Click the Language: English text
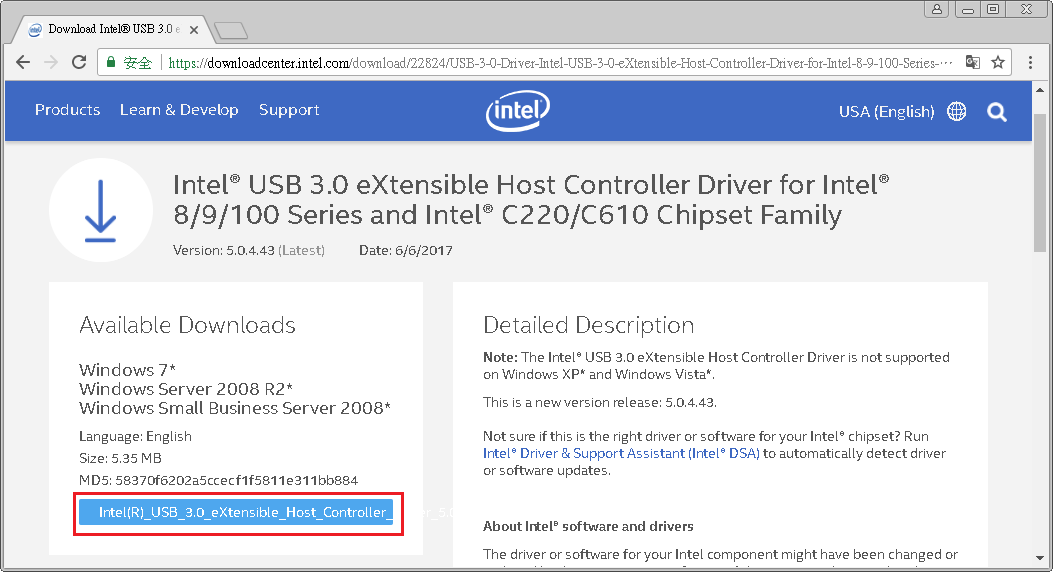This screenshot has height=572, width=1053. pos(135,436)
